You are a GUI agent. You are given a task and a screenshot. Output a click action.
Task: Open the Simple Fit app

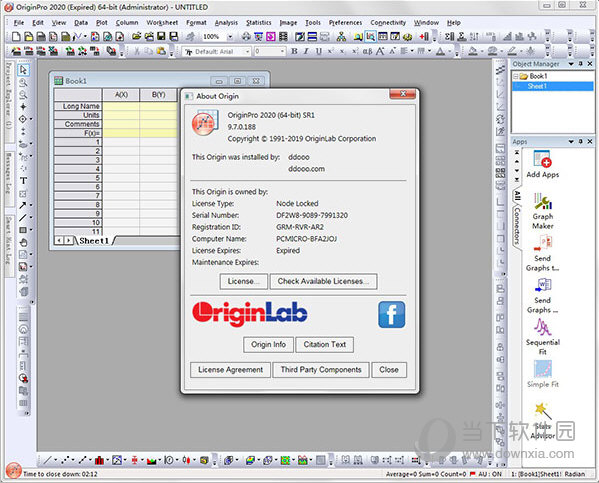pyautogui.click(x=542, y=374)
